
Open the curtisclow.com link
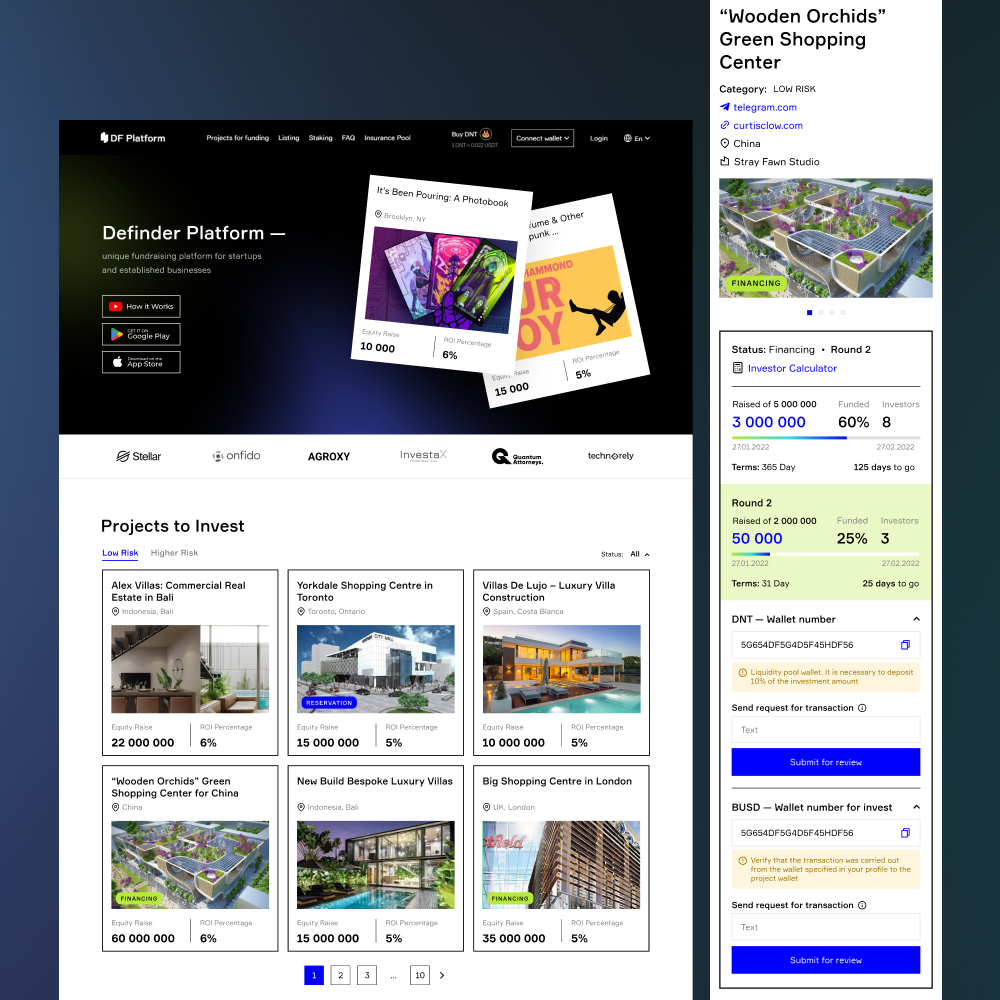click(767, 126)
